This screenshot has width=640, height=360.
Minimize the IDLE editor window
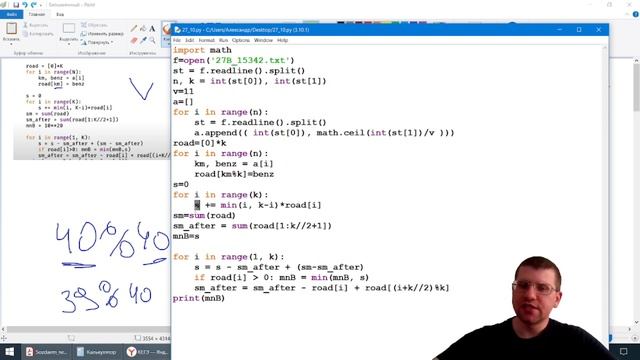click(x=560, y=30)
